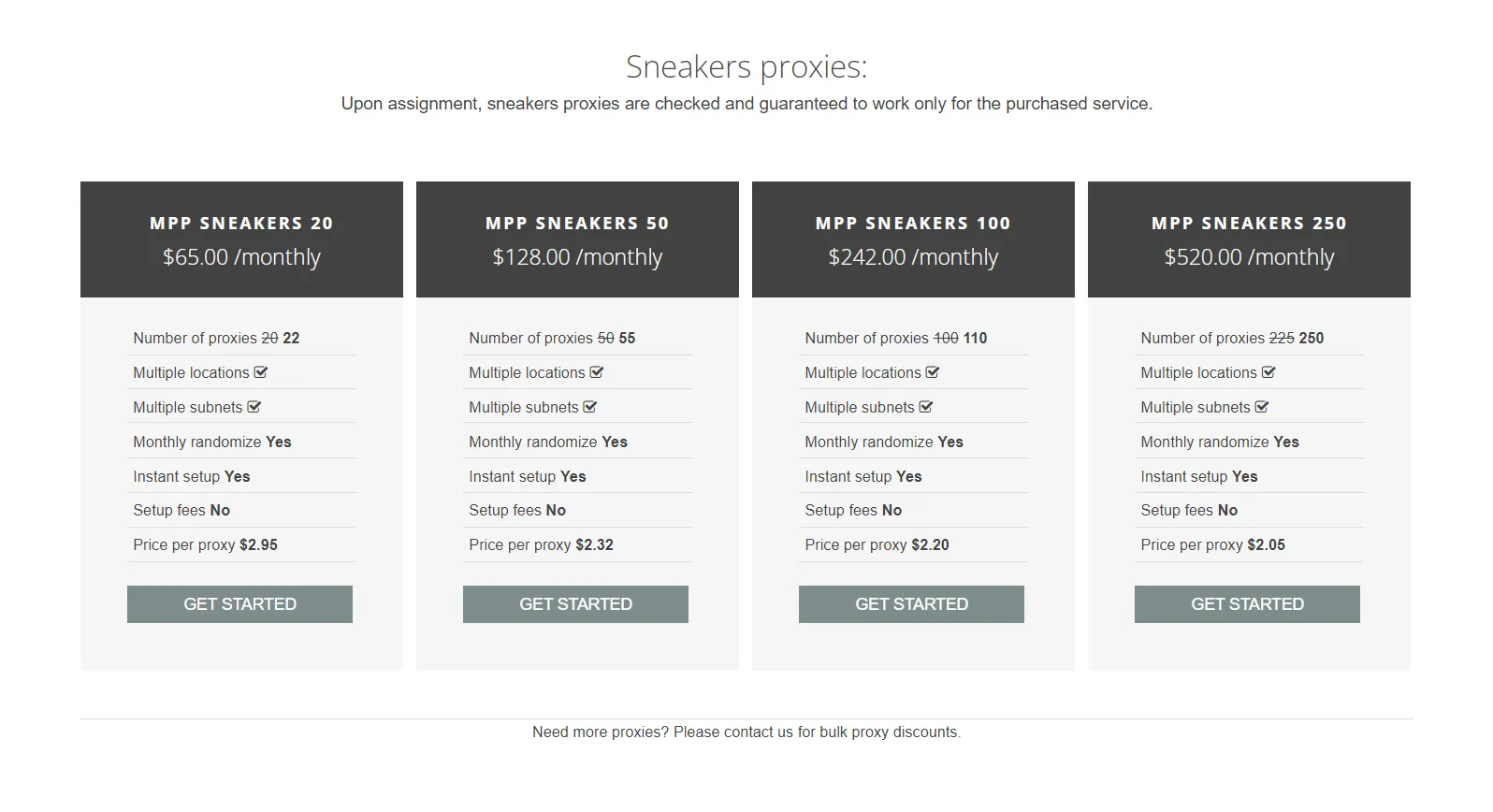
Task: Click the $520.00 /monthly price
Action: pyautogui.click(x=1249, y=257)
